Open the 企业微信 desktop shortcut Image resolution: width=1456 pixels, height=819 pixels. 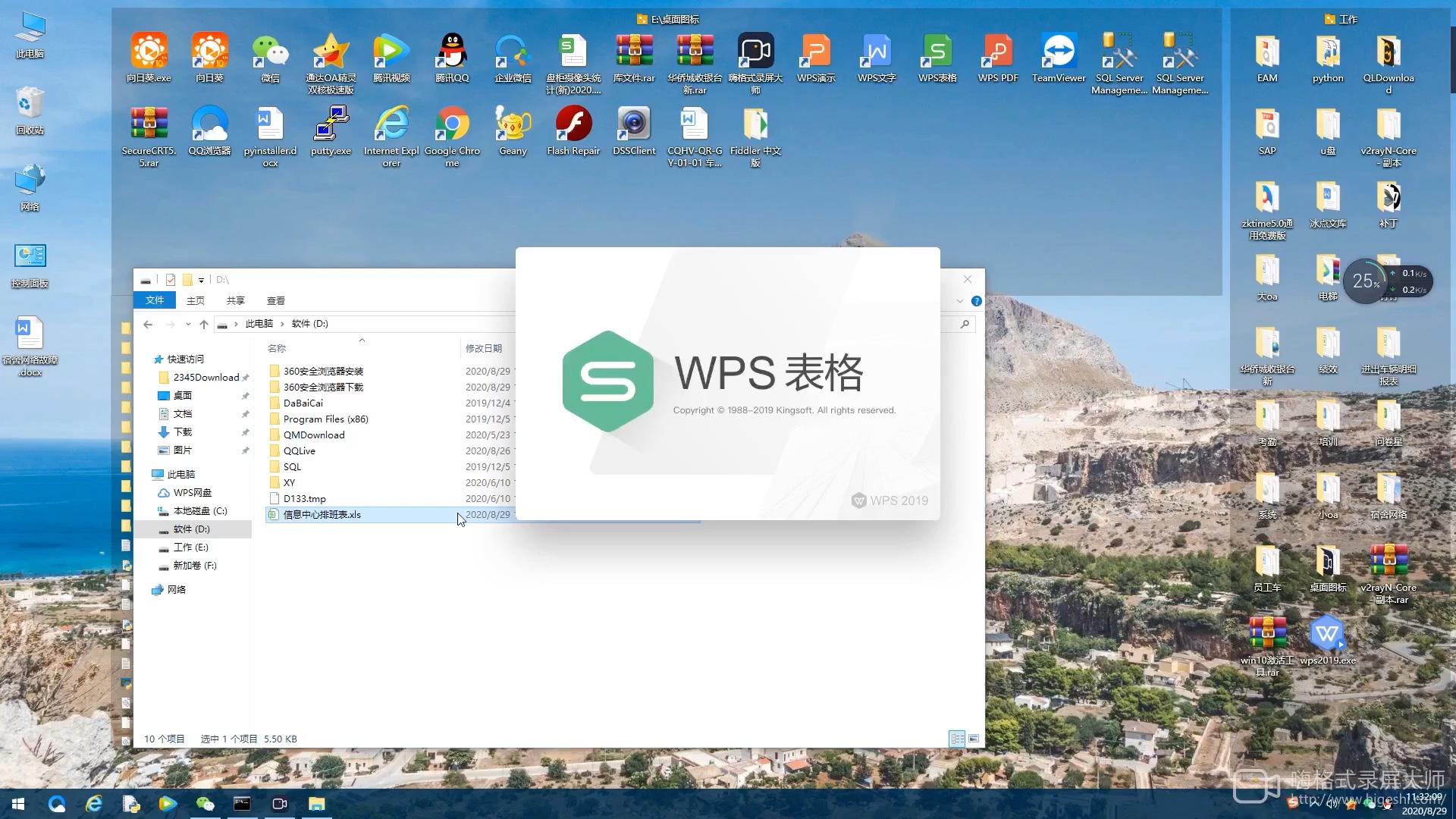tap(513, 59)
